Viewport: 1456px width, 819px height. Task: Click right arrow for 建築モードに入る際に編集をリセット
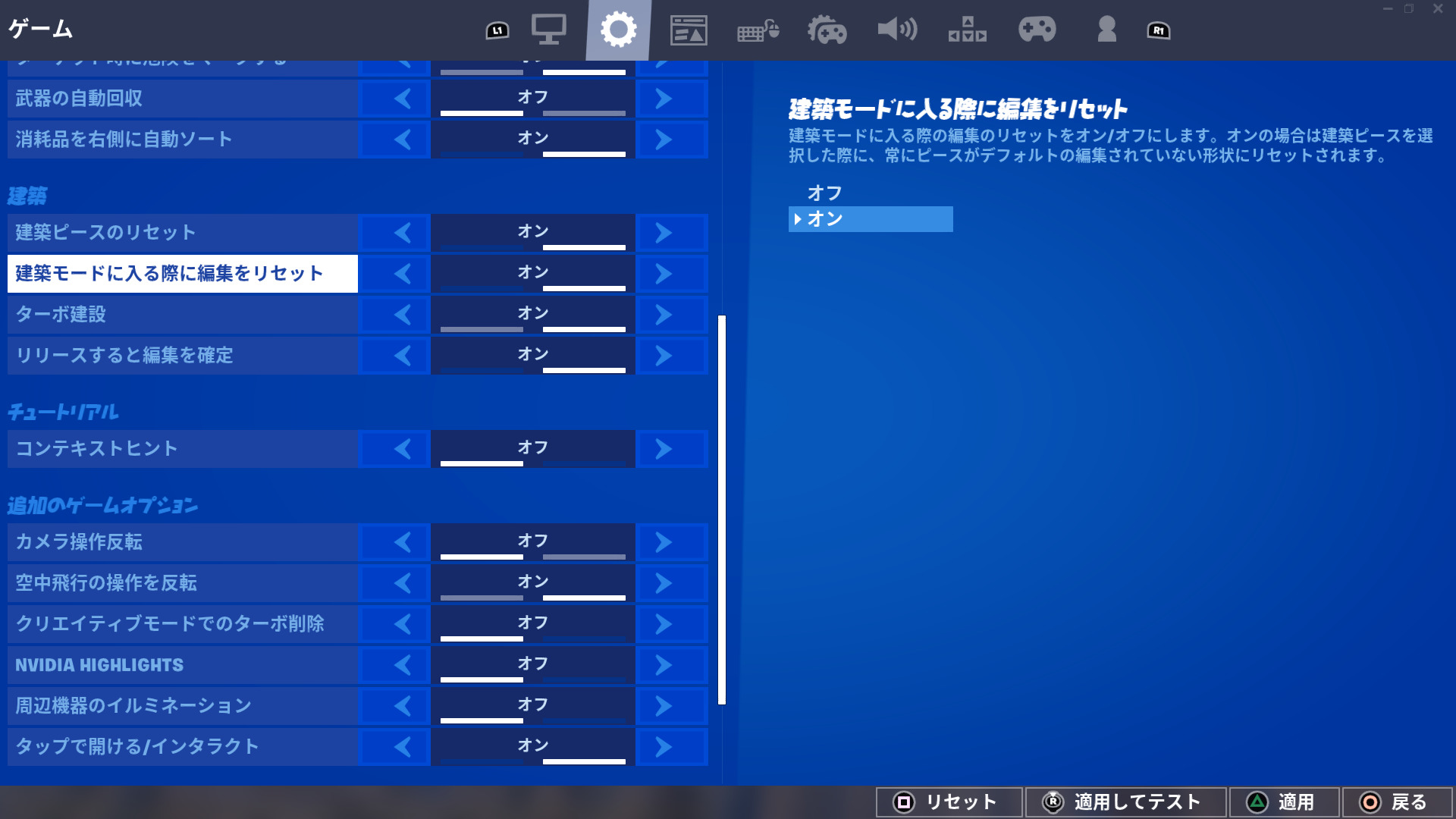(x=671, y=274)
